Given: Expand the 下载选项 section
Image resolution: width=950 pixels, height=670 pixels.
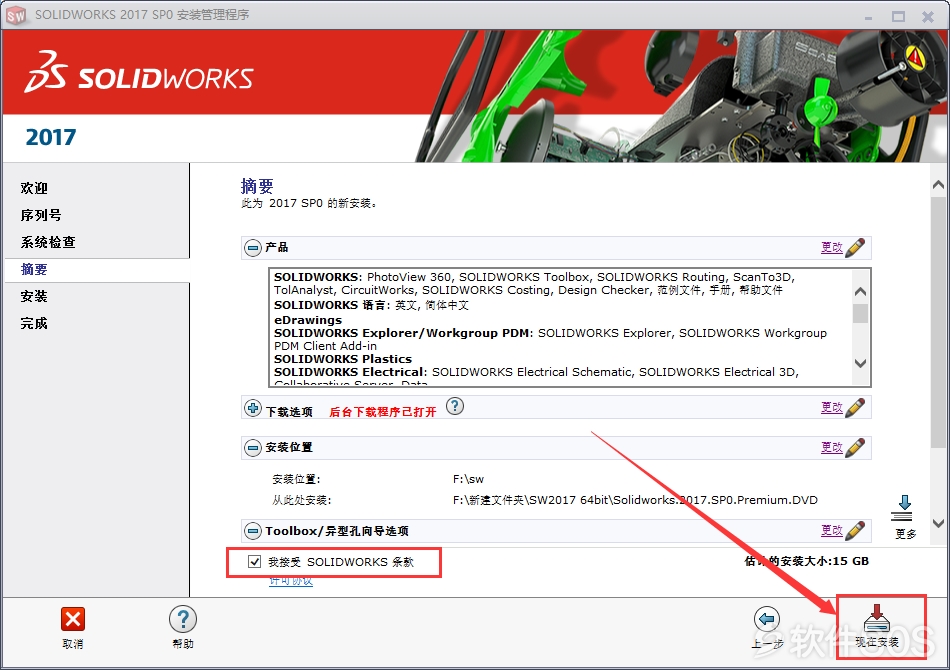Looking at the screenshot, I should pyautogui.click(x=253, y=408).
